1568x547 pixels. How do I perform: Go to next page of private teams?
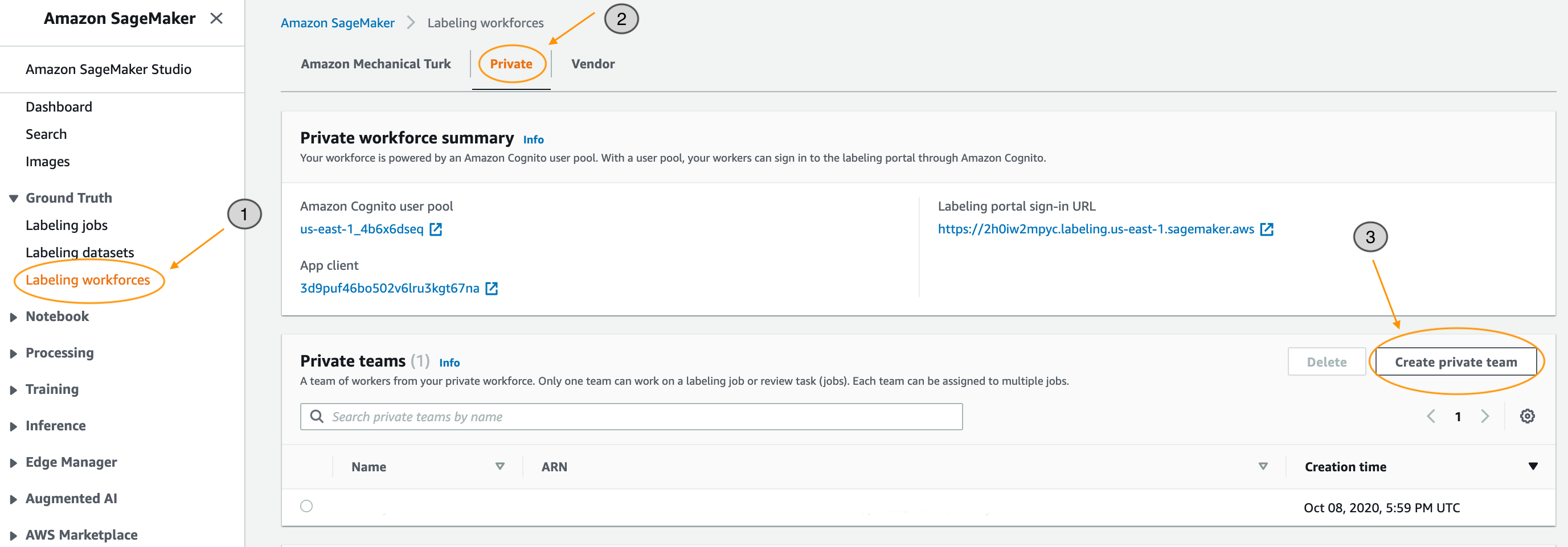coord(1485,416)
